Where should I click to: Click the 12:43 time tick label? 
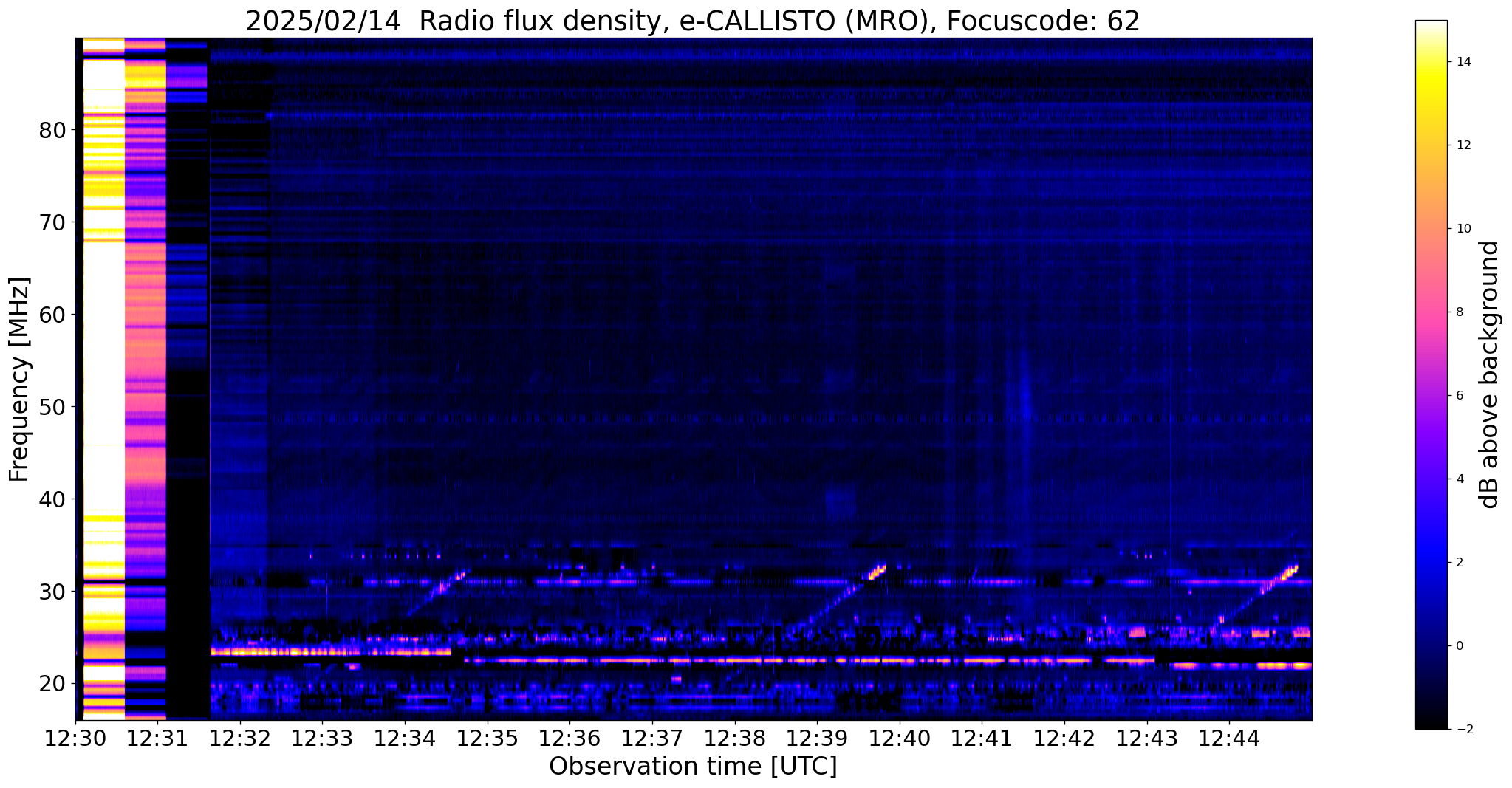1146,738
